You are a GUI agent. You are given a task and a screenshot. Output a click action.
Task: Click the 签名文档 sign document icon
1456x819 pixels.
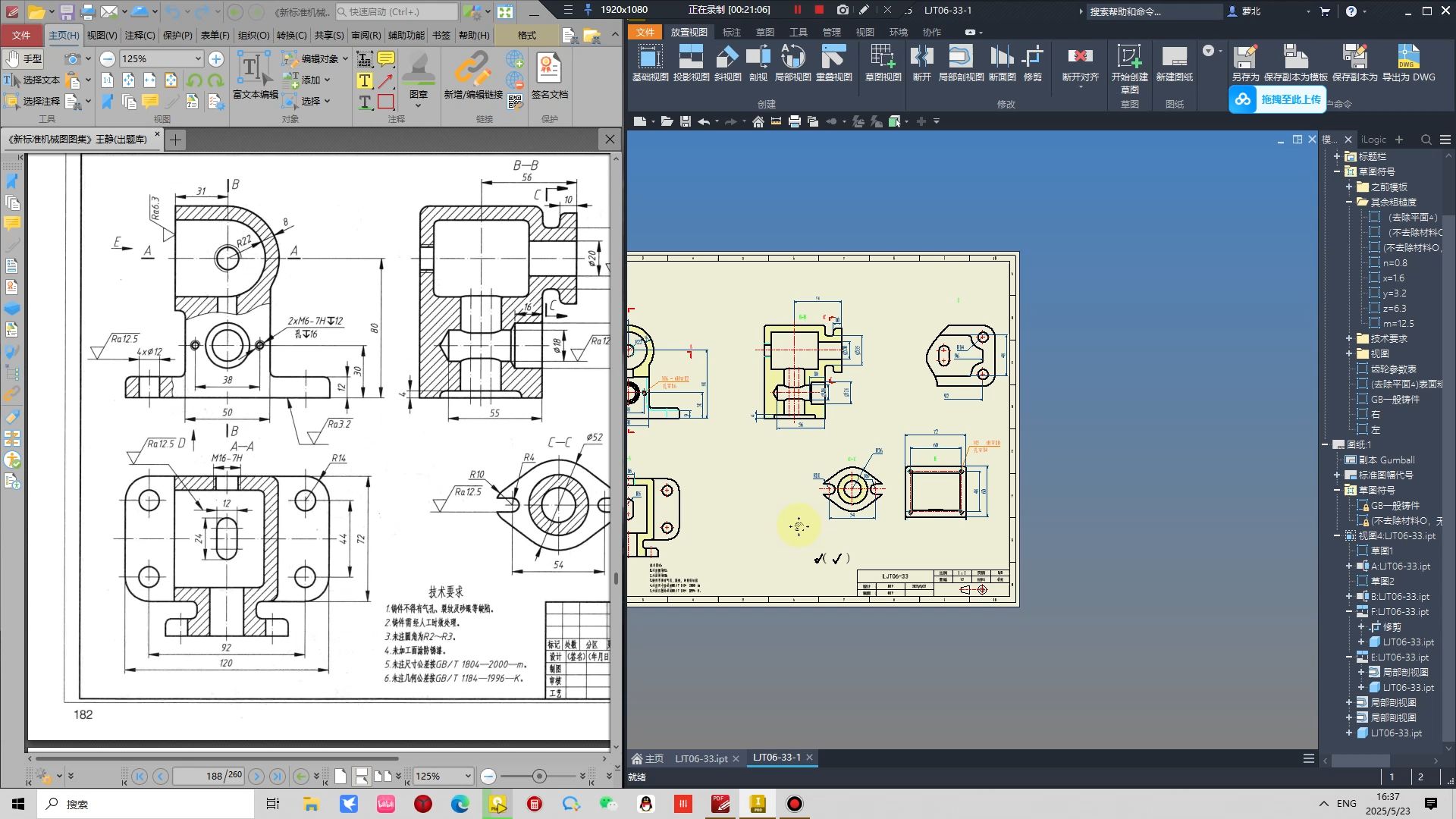coord(549,75)
